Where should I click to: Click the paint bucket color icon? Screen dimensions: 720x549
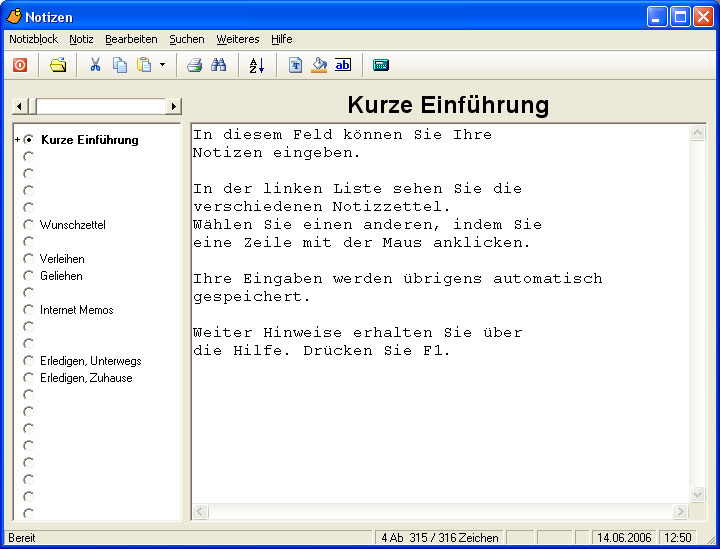[x=319, y=65]
